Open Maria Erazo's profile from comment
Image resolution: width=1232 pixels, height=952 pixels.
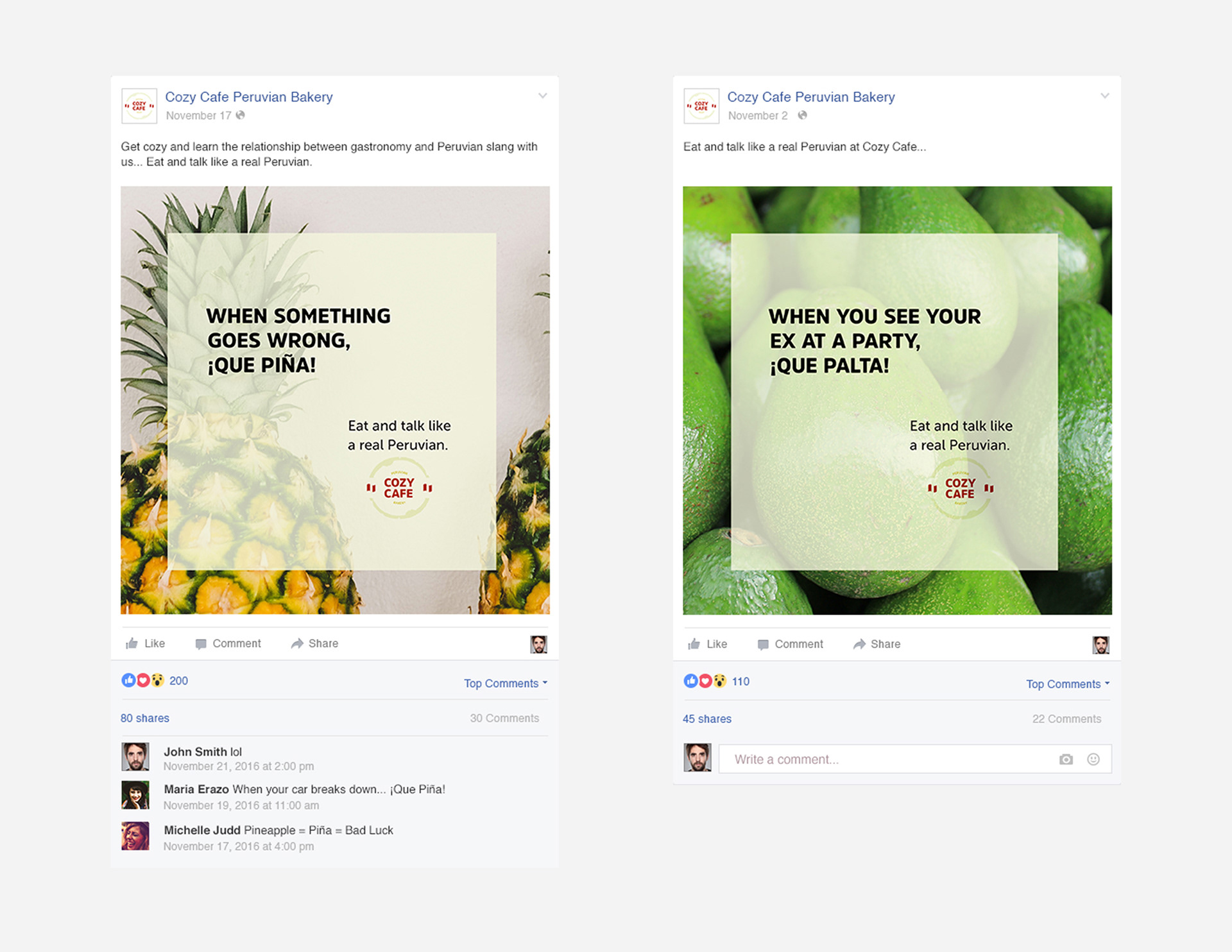tap(196, 789)
